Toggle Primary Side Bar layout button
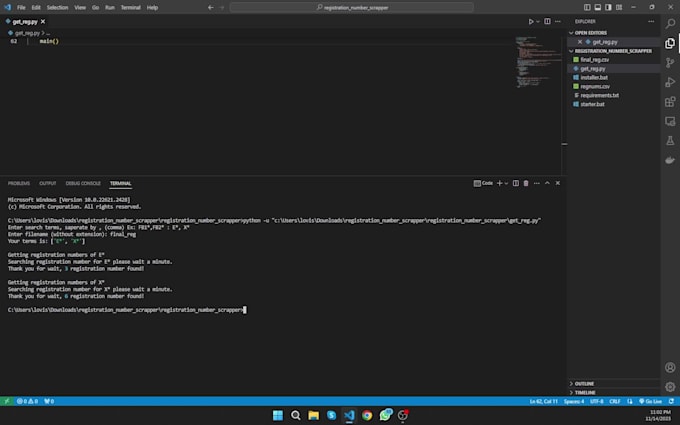 click(587, 7)
